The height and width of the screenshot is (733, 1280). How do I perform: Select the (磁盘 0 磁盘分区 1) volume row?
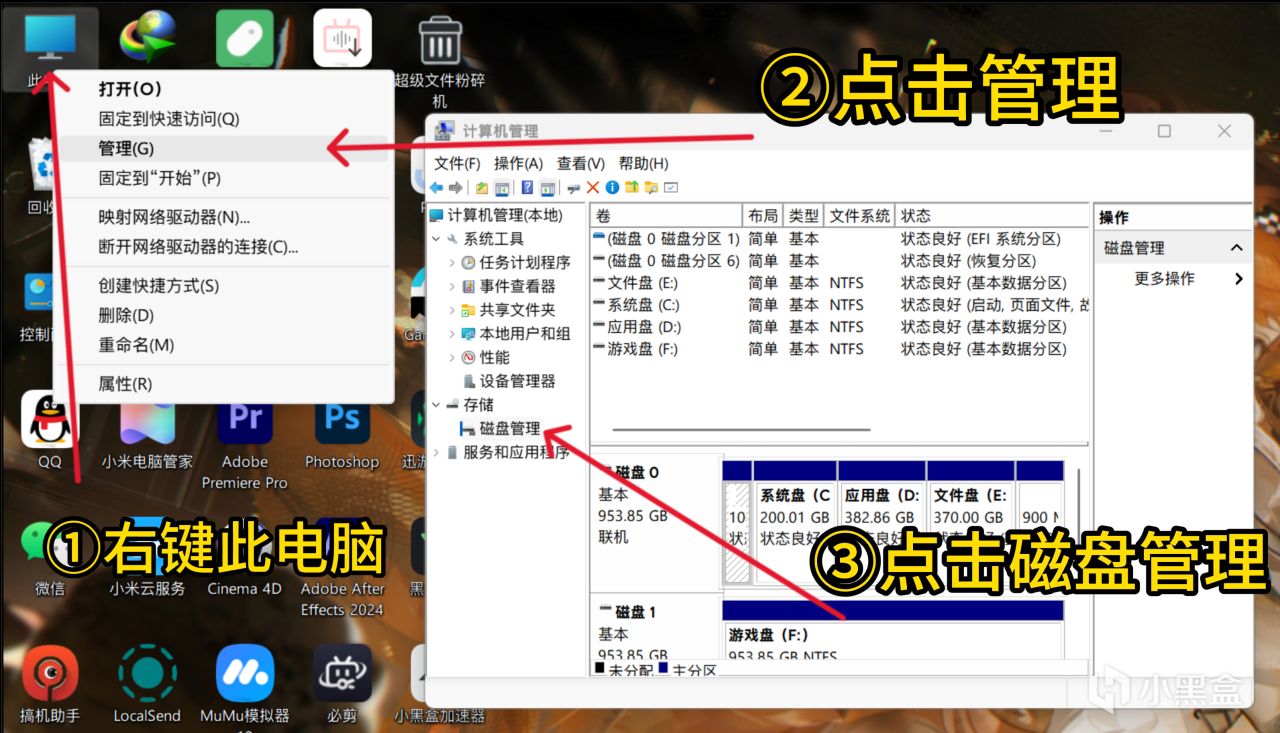tap(840, 239)
